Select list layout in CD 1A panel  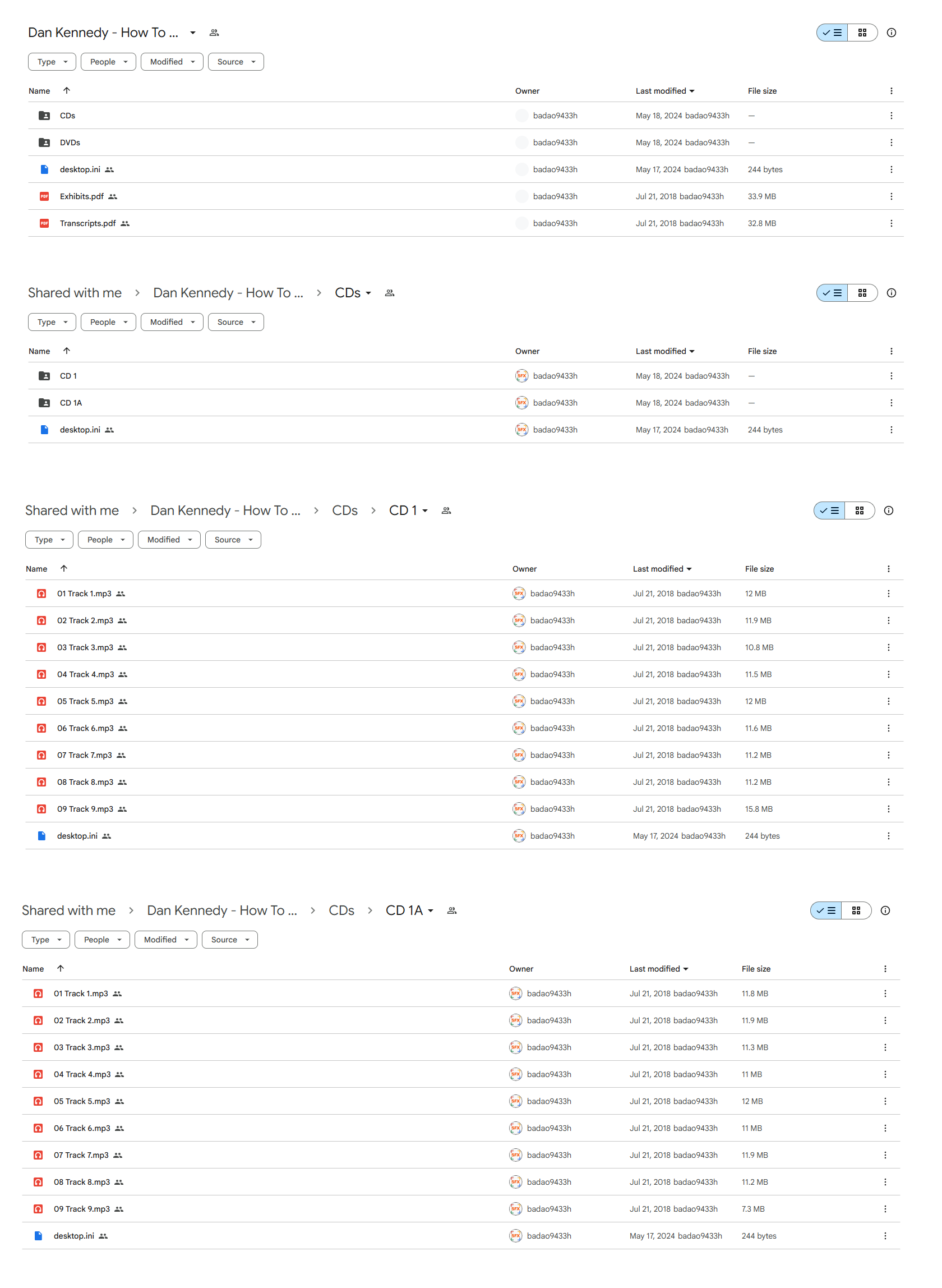coord(826,910)
